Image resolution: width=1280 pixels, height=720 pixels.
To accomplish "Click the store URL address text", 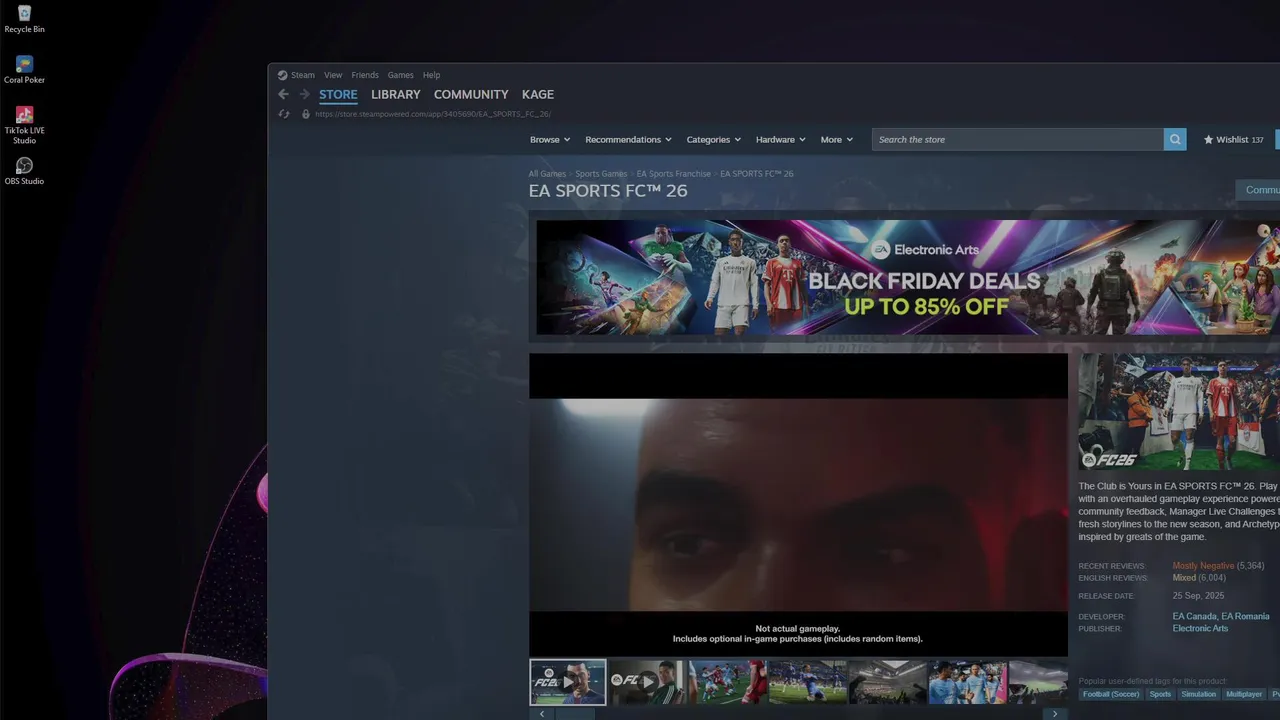I will (433, 114).
